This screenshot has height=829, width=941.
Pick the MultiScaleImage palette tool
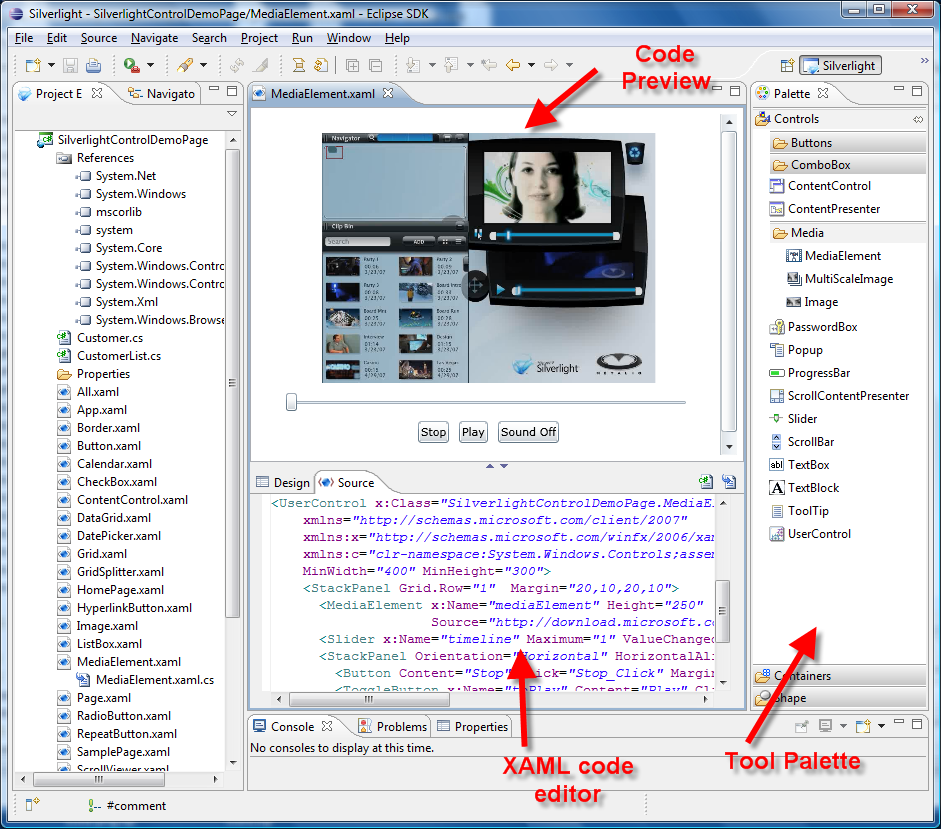(x=848, y=279)
